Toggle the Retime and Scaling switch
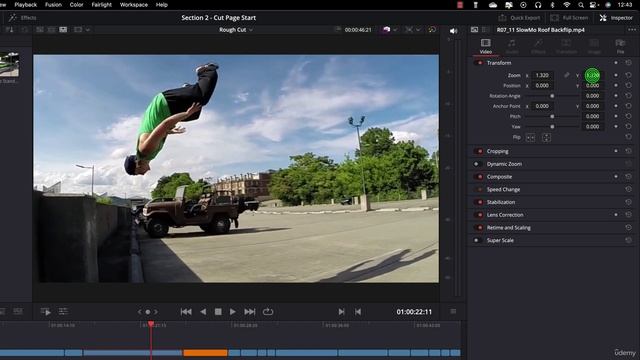This screenshot has height=360, width=640. 479,228
